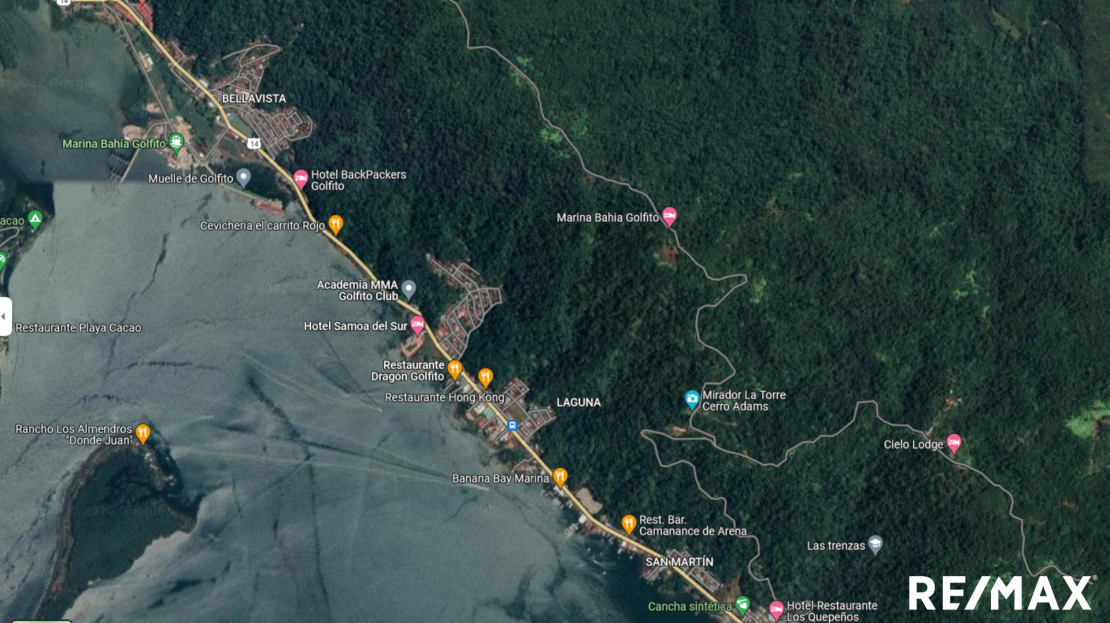Open Rest. Bar. Camanance de Arena pin
This screenshot has height=623, width=1110.
tap(629, 524)
